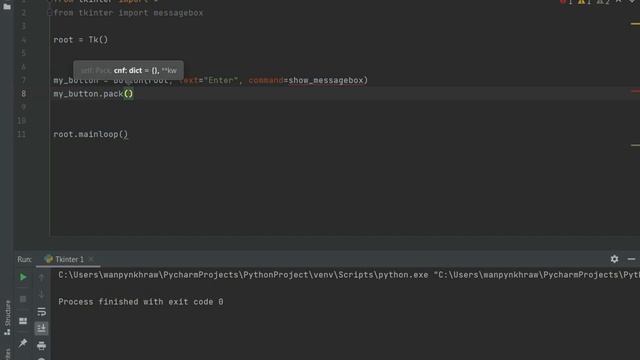The height and width of the screenshot is (360, 640).
Task: Toggle soft-wrap in Run console
Action: [41, 312]
